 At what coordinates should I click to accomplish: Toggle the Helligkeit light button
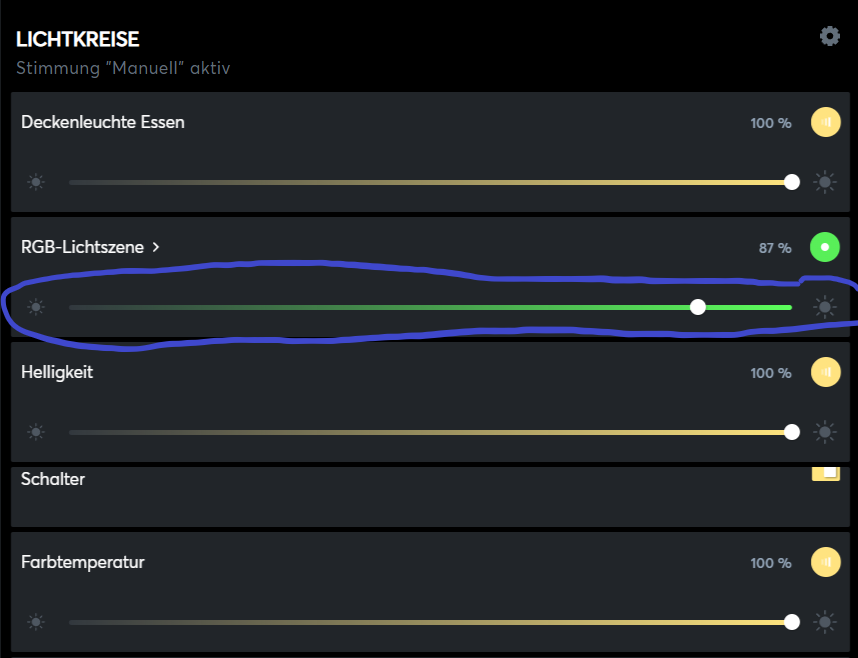(x=825, y=372)
